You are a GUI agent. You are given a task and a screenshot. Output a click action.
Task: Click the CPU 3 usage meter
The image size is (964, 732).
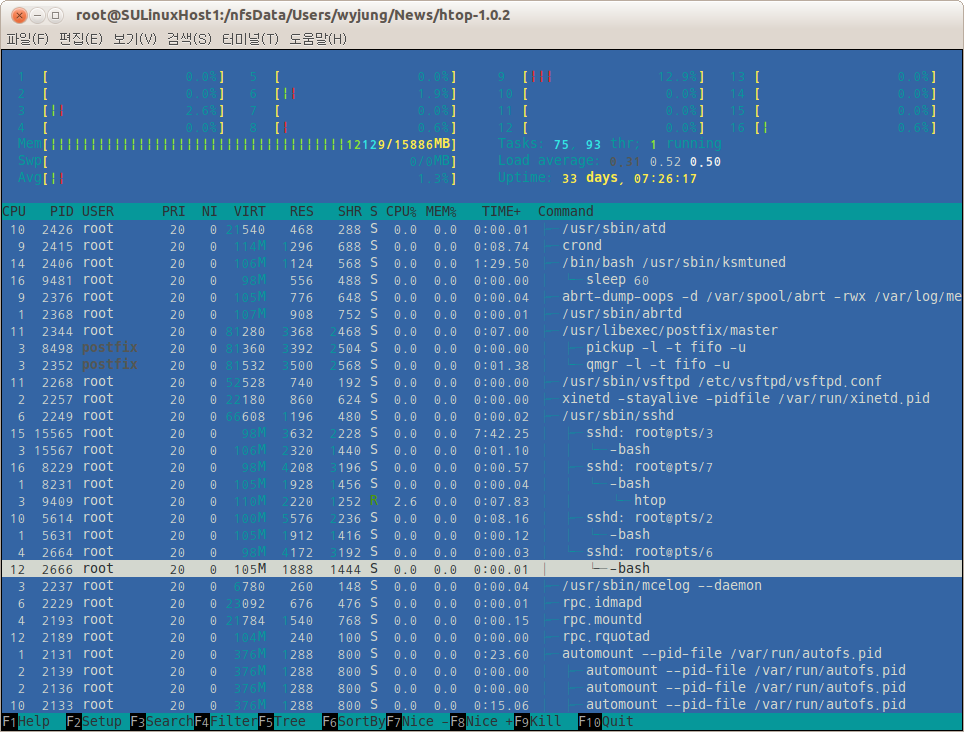(120, 111)
